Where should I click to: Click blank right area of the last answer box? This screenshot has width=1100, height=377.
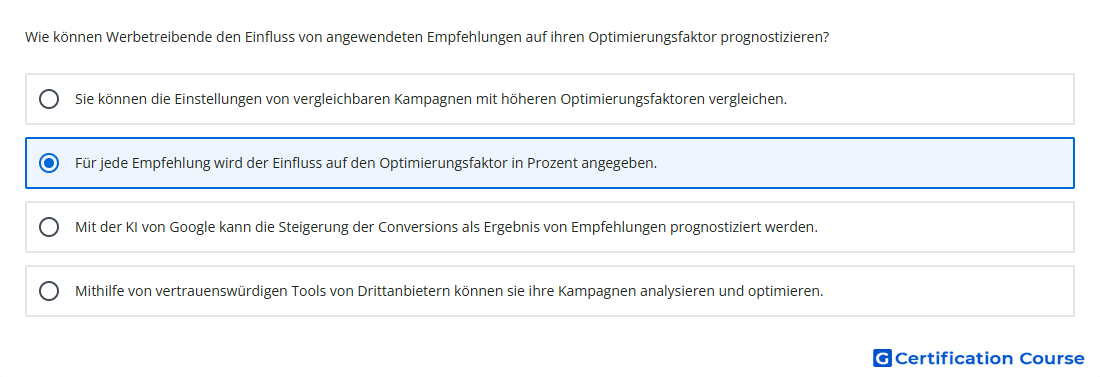[948, 291]
